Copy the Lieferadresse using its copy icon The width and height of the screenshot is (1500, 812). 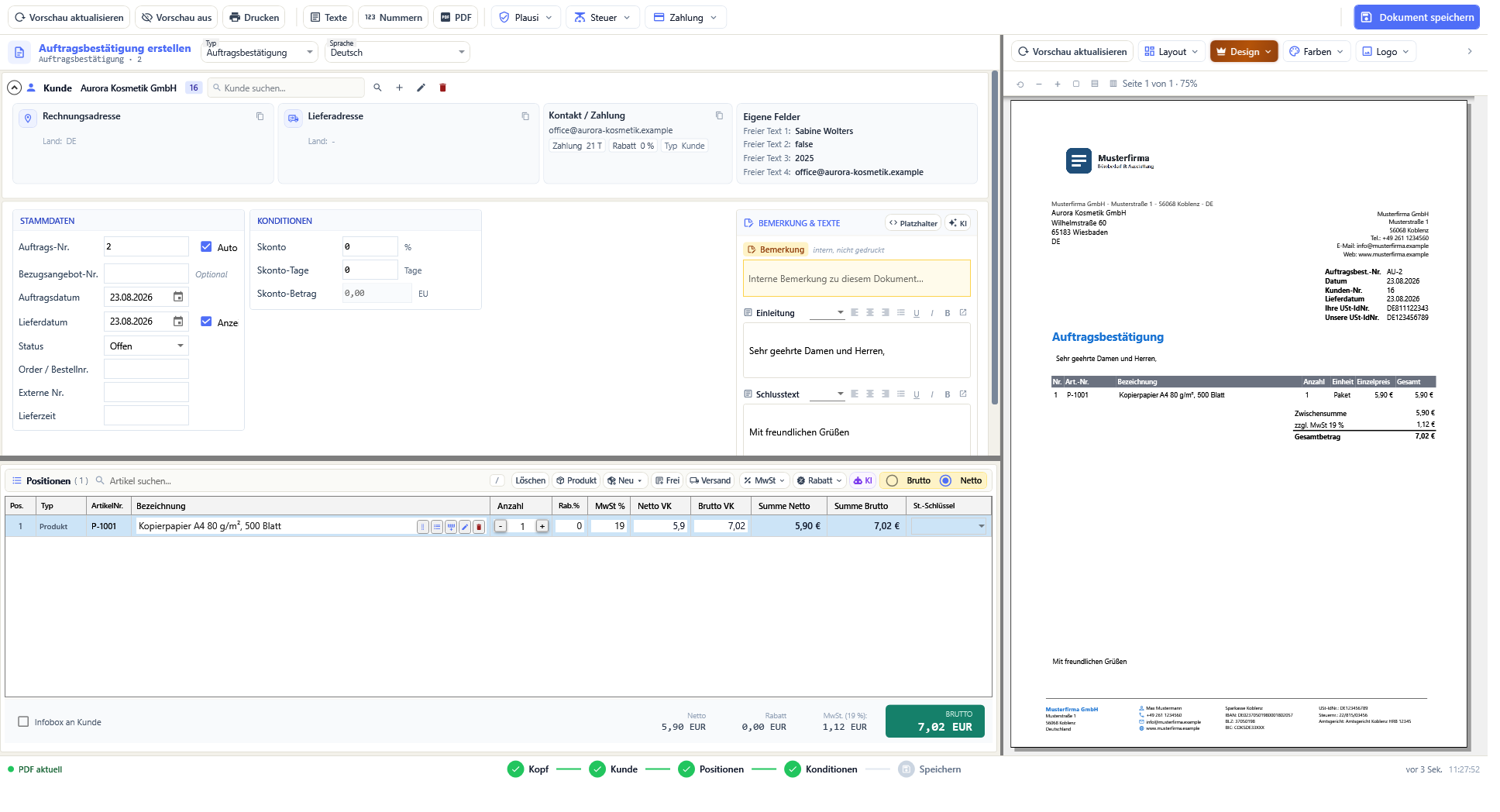click(x=525, y=116)
